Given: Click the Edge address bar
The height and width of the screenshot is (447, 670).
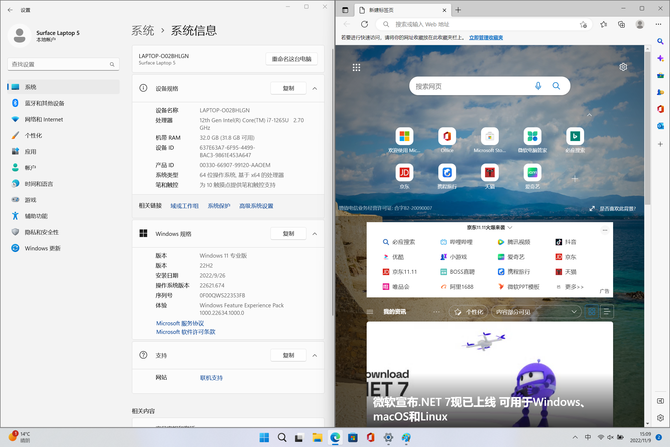Looking at the screenshot, I should click(x=483, y=24).
